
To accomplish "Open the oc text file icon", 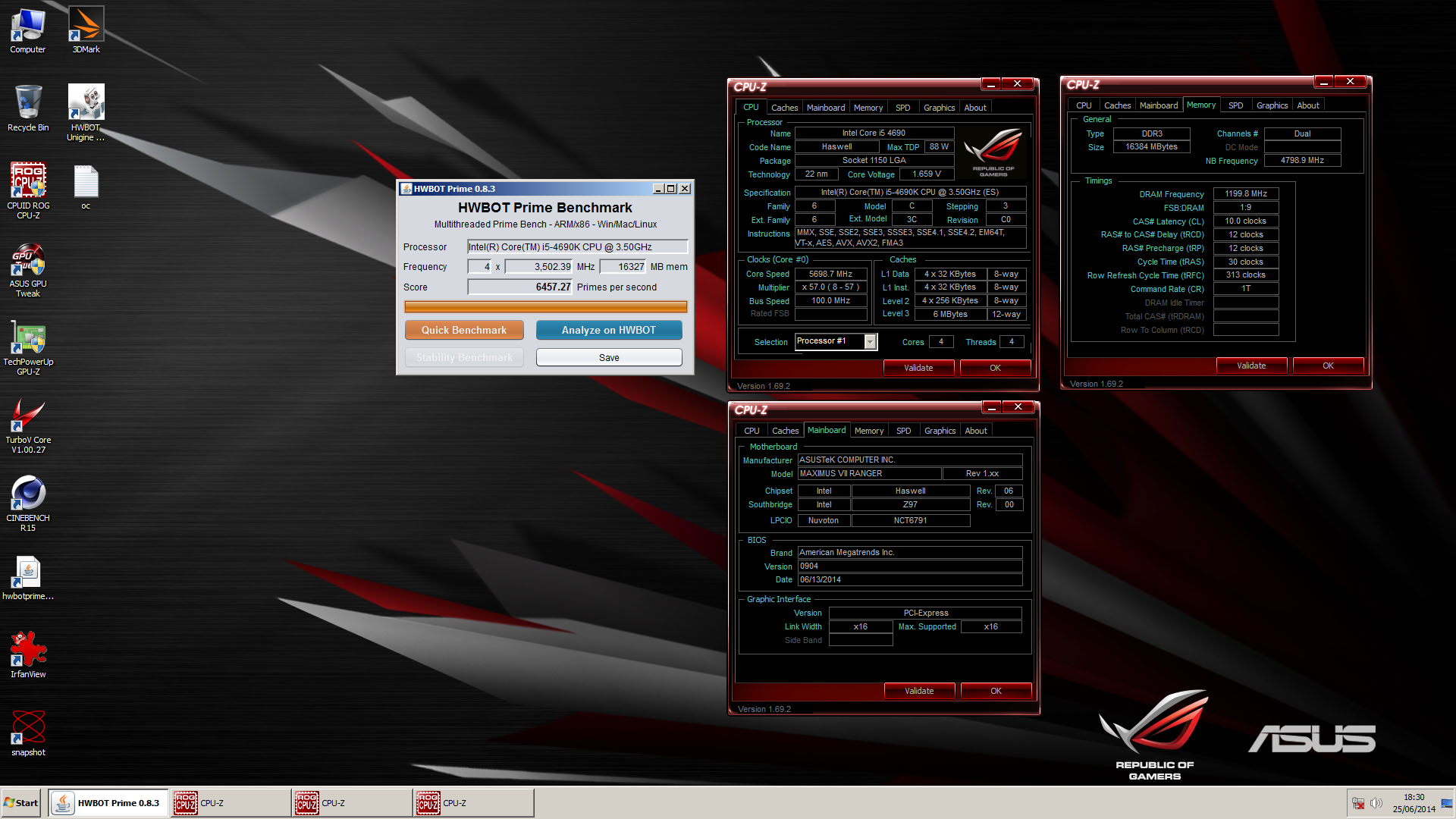I will tap(86, 188).
